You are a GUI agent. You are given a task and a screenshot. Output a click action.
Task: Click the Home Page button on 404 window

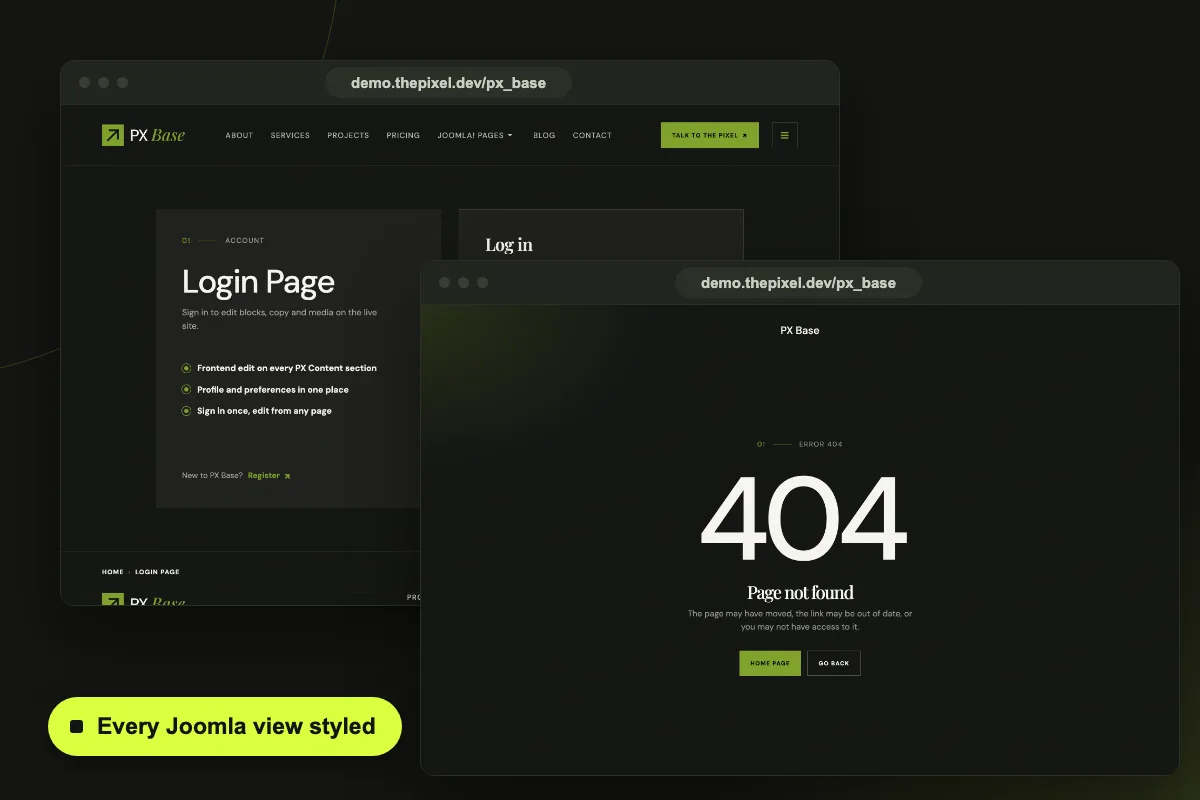click(770, 663)
